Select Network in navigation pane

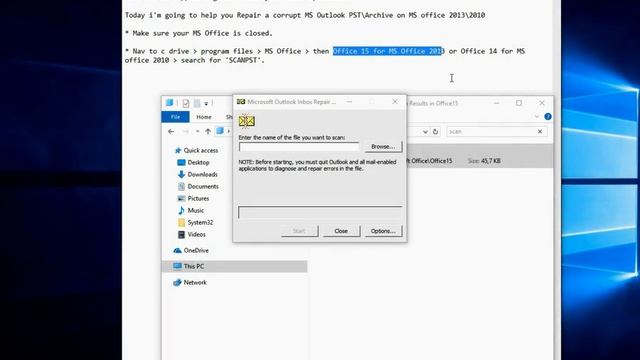pos(195,282)
